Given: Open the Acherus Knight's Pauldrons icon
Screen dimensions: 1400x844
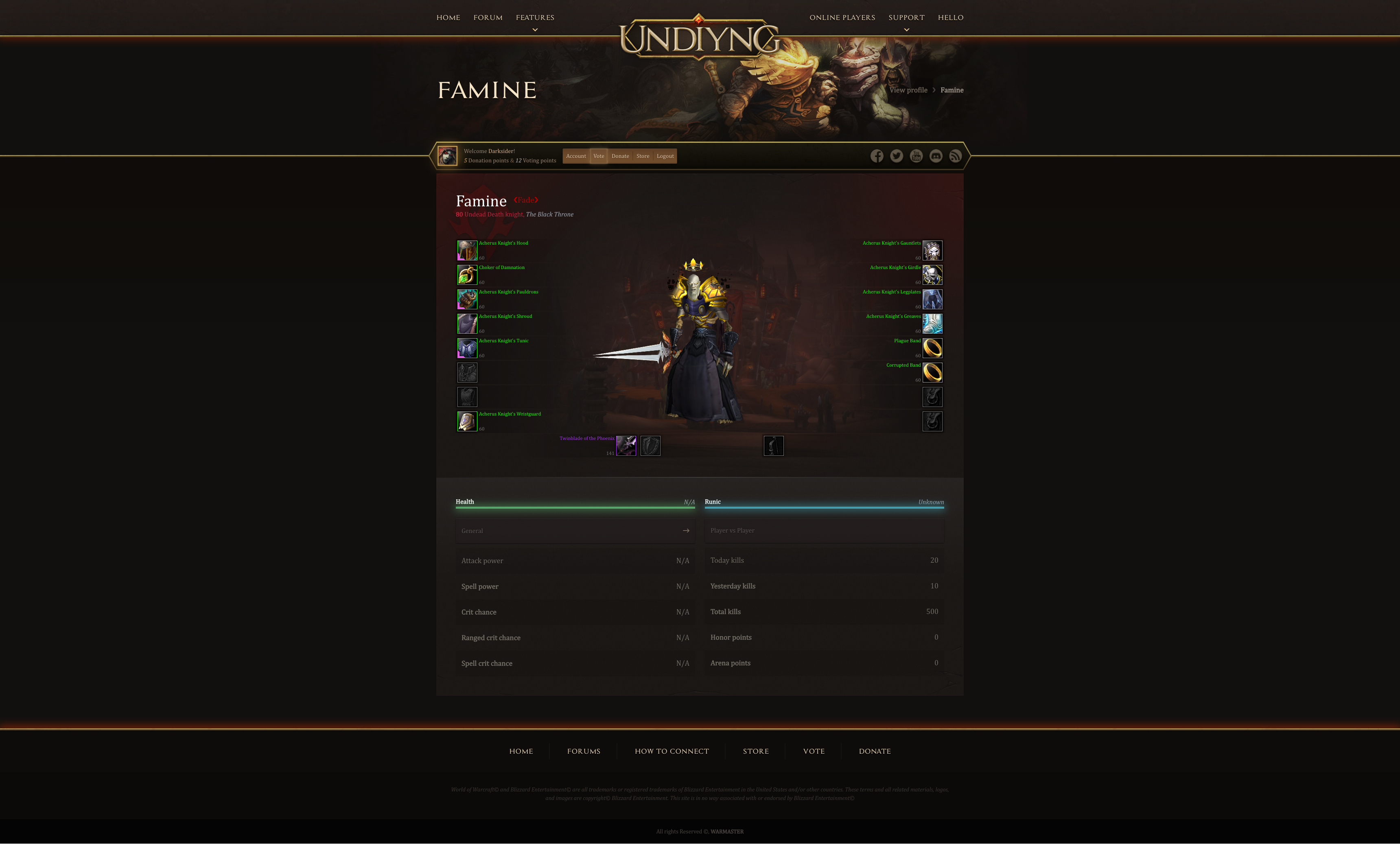Looking at the screenshot, I should click(467, 300).
